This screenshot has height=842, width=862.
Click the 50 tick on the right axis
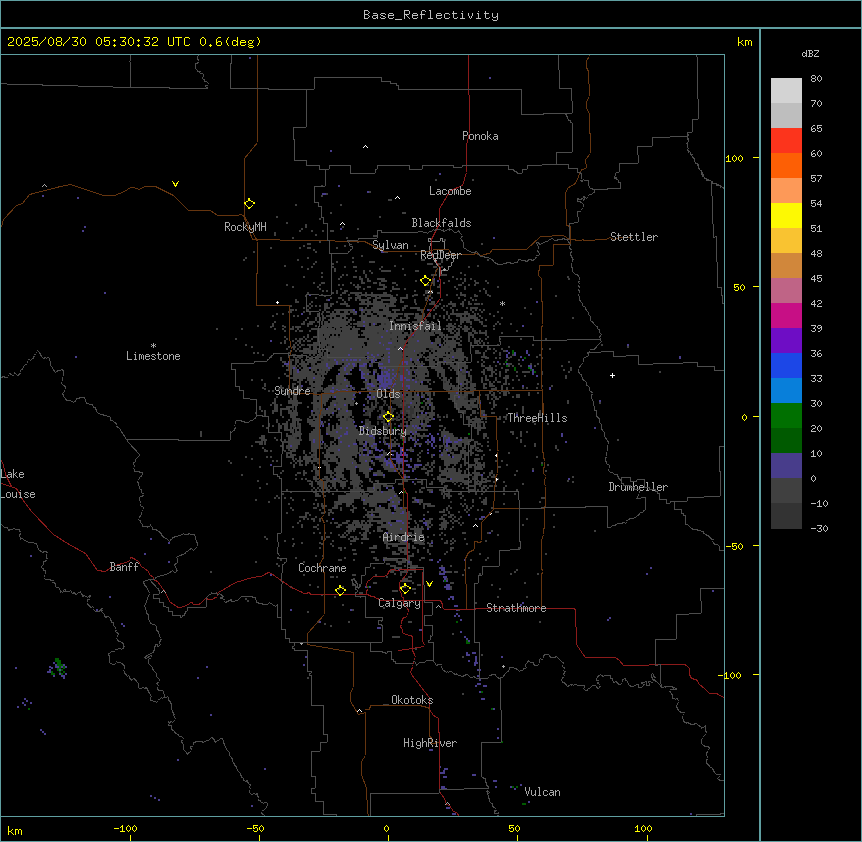(739, 287)
